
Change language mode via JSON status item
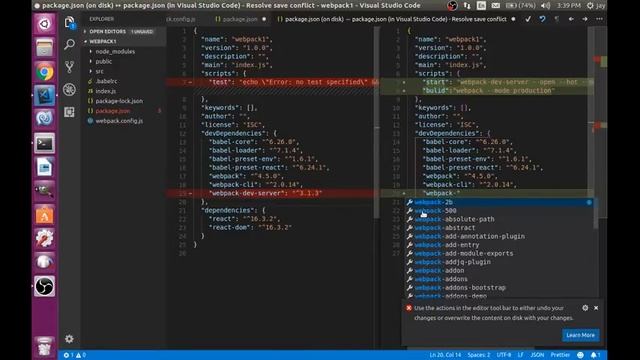point(537,355)
